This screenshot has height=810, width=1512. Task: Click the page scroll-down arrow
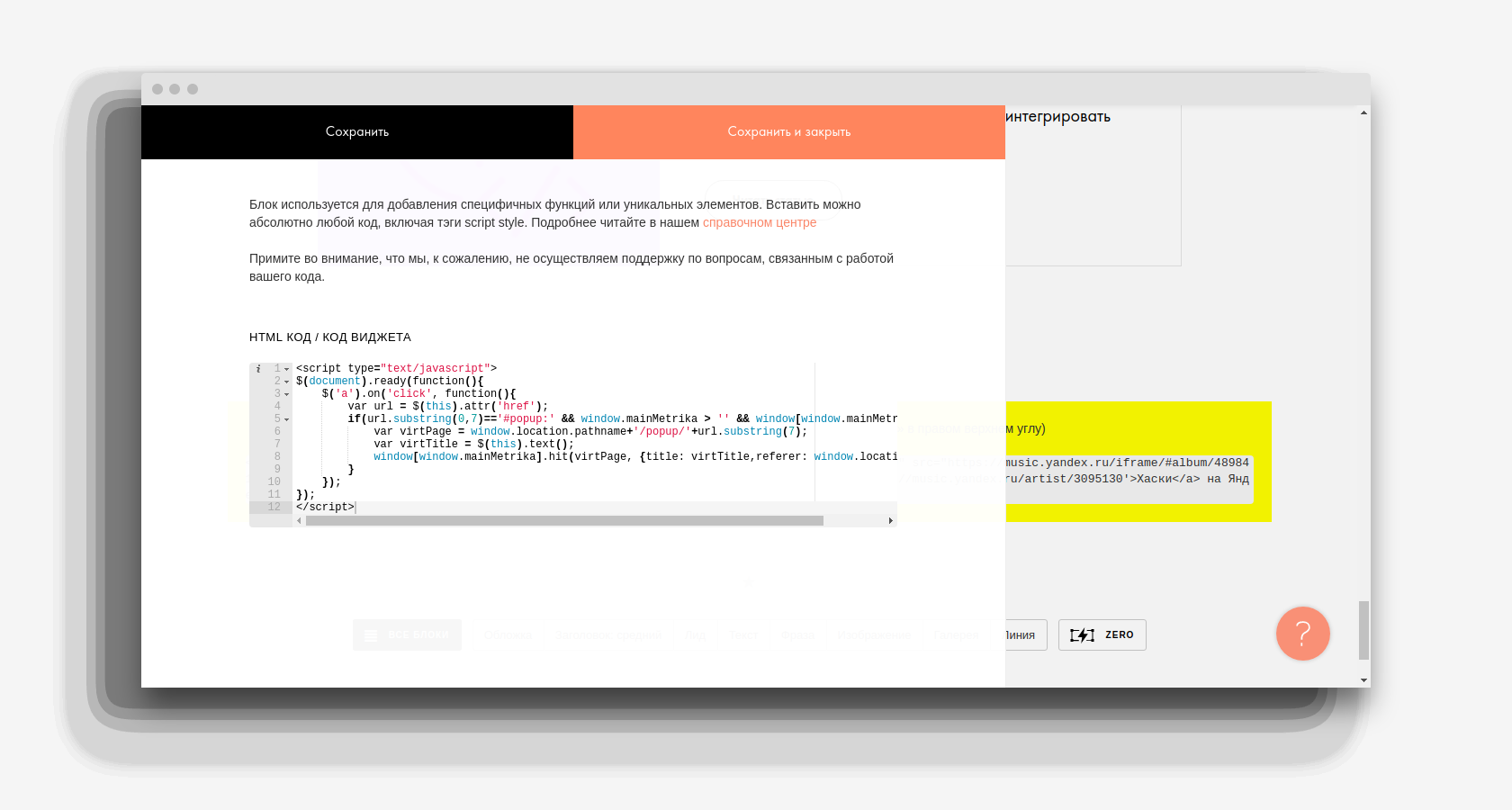[1364, 680]
